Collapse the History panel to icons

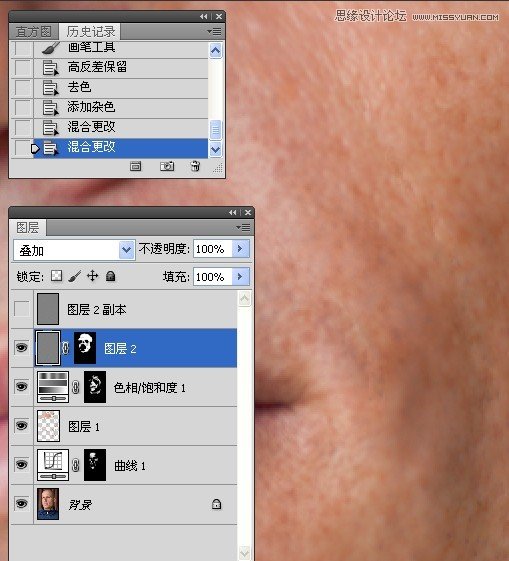[x=204, y=16]
